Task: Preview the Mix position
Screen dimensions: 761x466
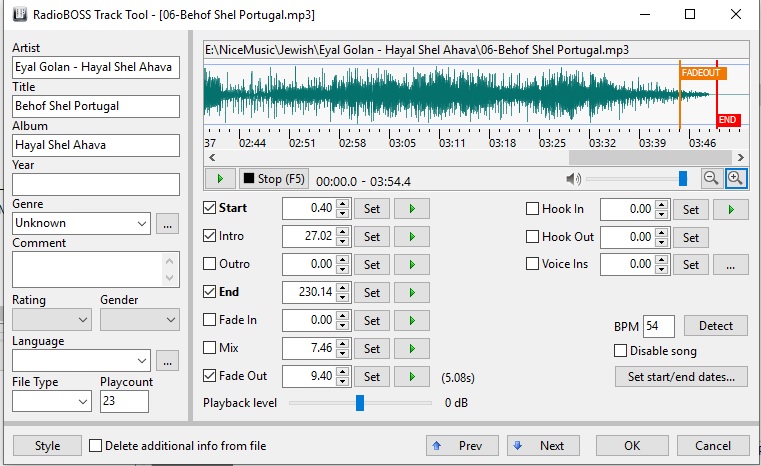Action: [x=412, y=349]
